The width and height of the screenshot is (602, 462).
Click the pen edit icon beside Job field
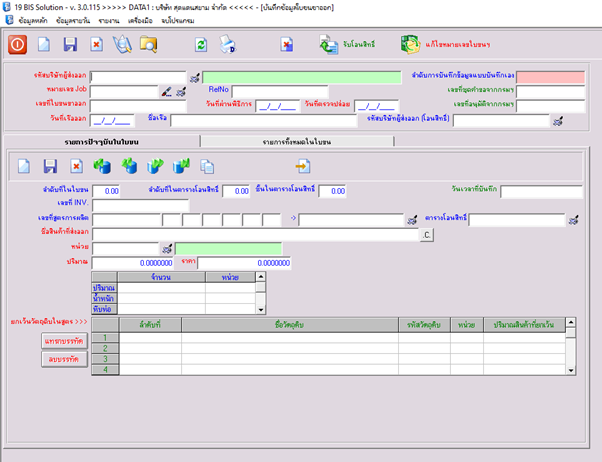click(166, 92)
